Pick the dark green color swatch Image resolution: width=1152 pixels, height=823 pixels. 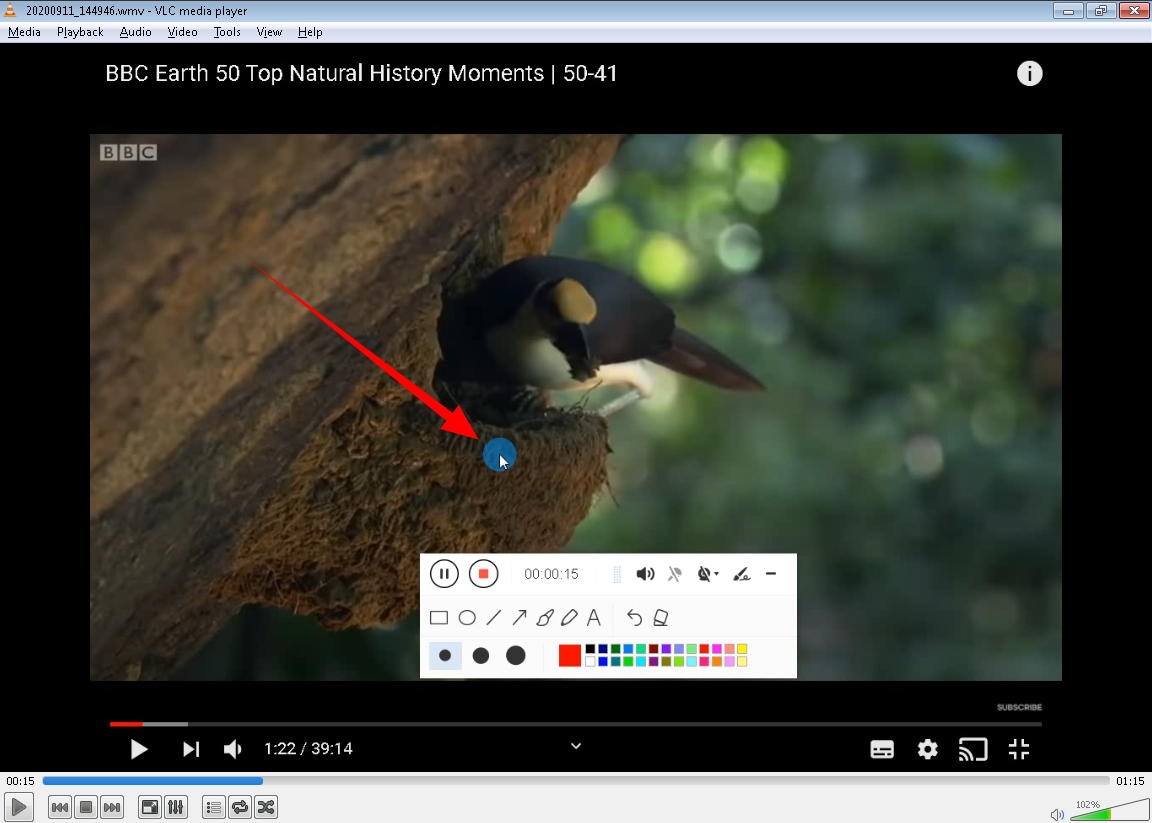point(616,648)
